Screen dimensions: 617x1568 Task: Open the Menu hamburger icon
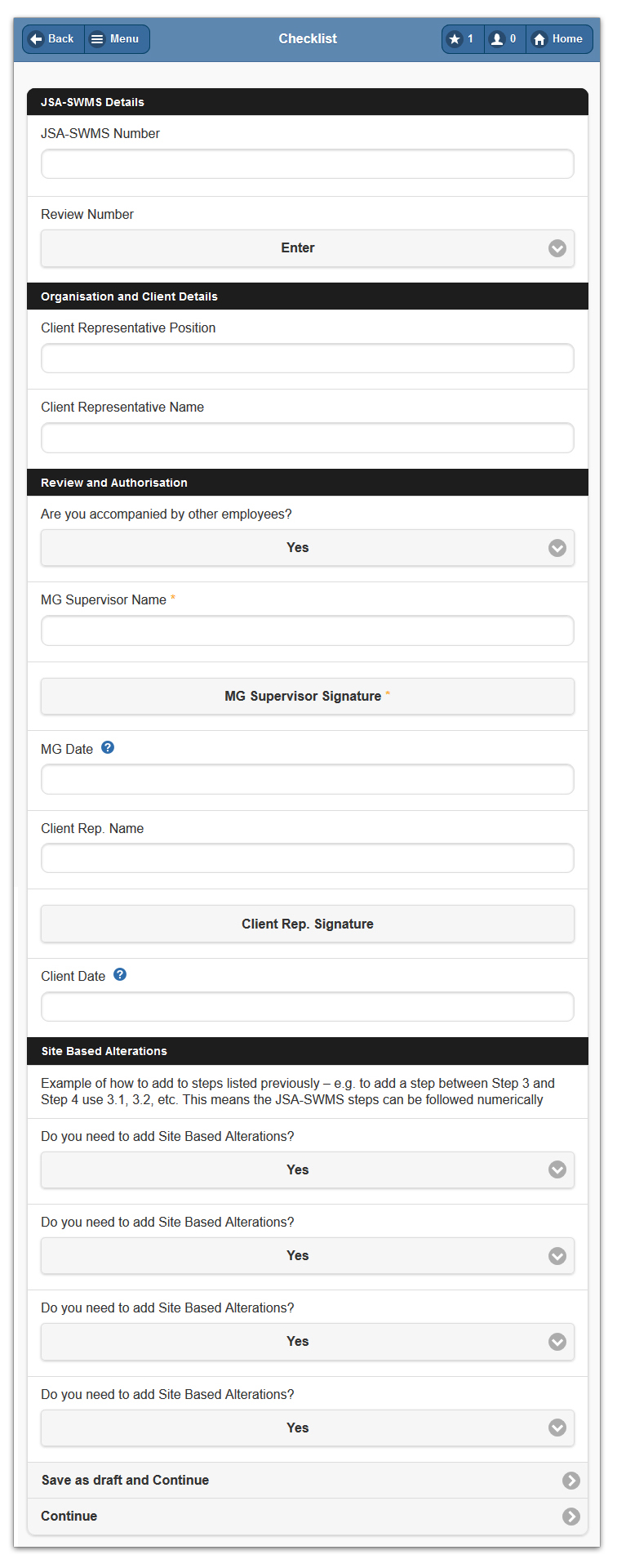coord(97,39)
